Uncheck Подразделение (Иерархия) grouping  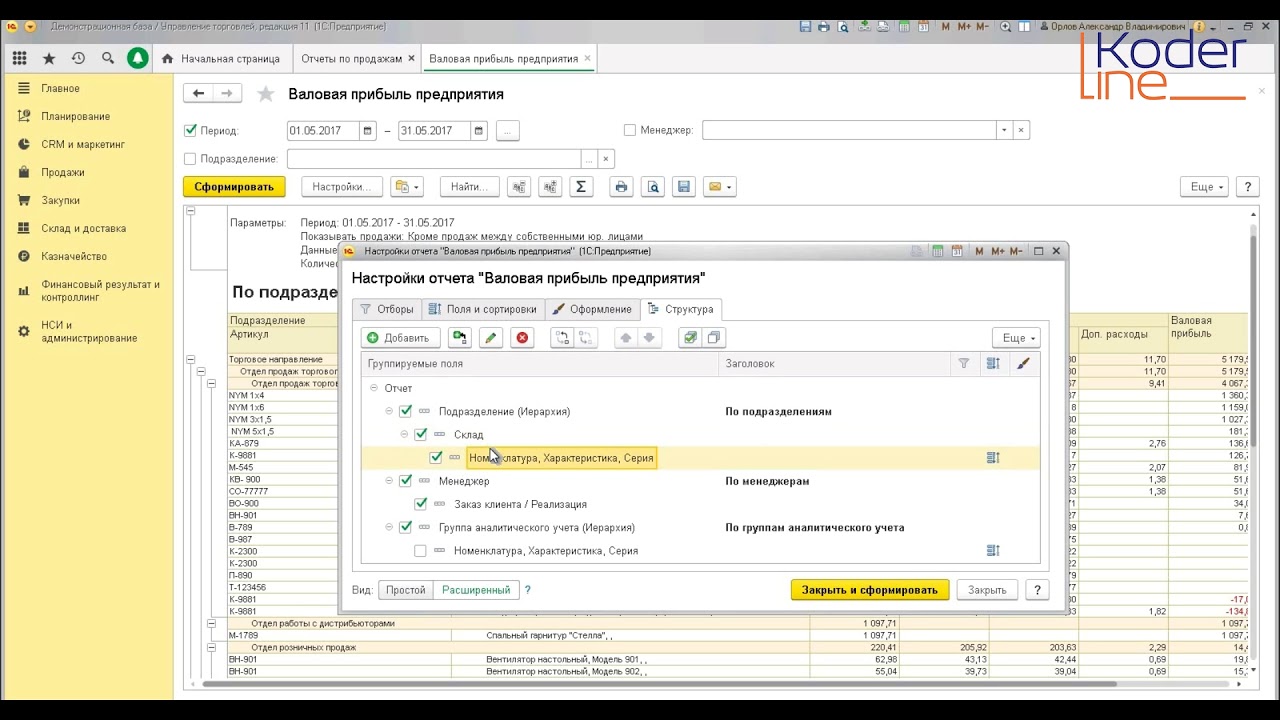(x=405, y=411)
